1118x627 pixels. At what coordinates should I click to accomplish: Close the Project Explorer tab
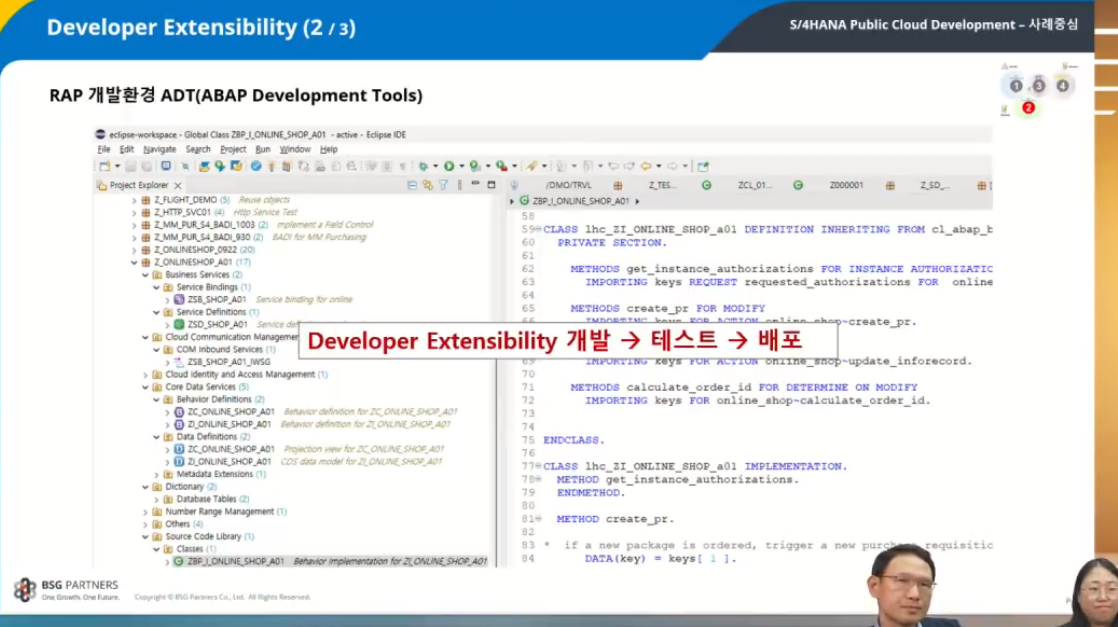178,185
